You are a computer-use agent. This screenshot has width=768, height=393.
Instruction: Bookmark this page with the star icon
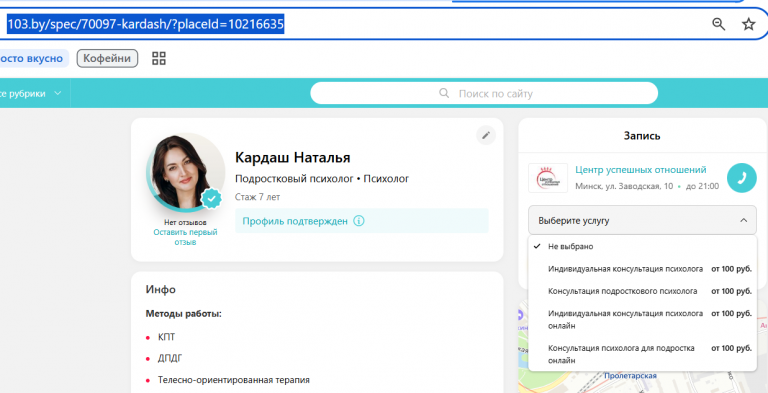pyautogui.click(x=748, y=24)
